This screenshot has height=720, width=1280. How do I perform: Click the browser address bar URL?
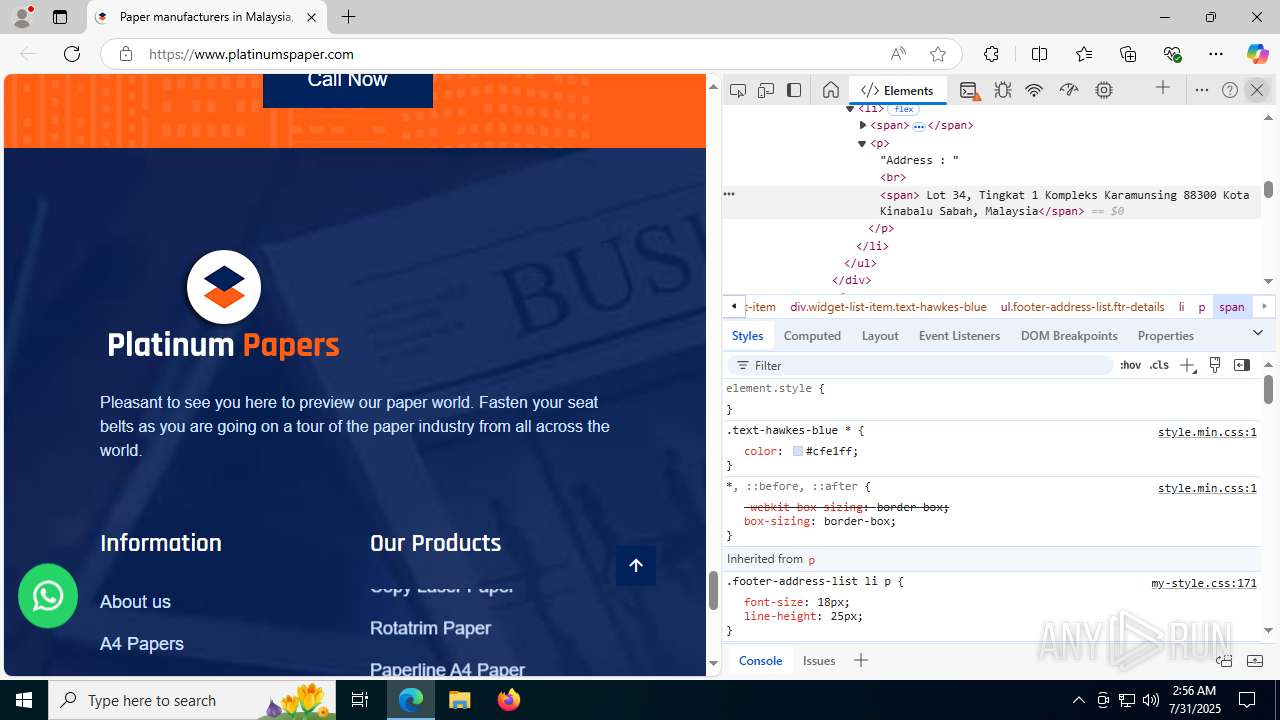point(251,54)
